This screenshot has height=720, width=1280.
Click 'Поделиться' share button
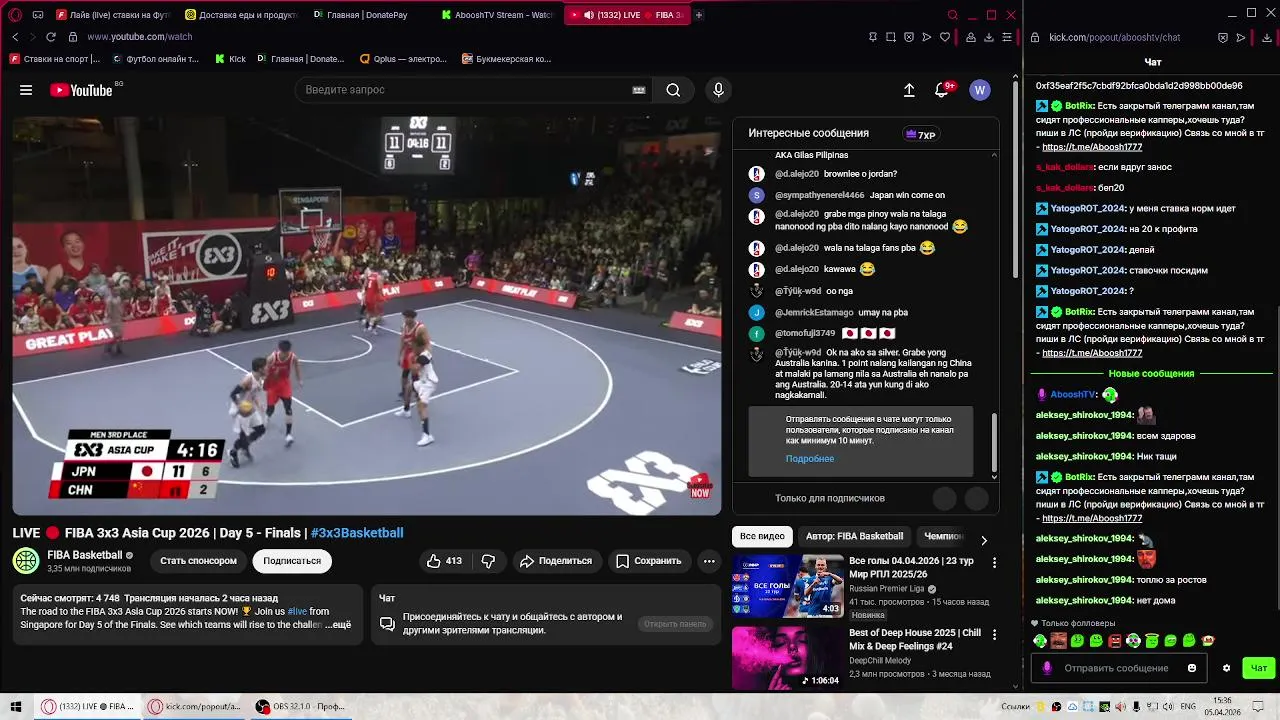pyautogui.click(x=556, y=561)
